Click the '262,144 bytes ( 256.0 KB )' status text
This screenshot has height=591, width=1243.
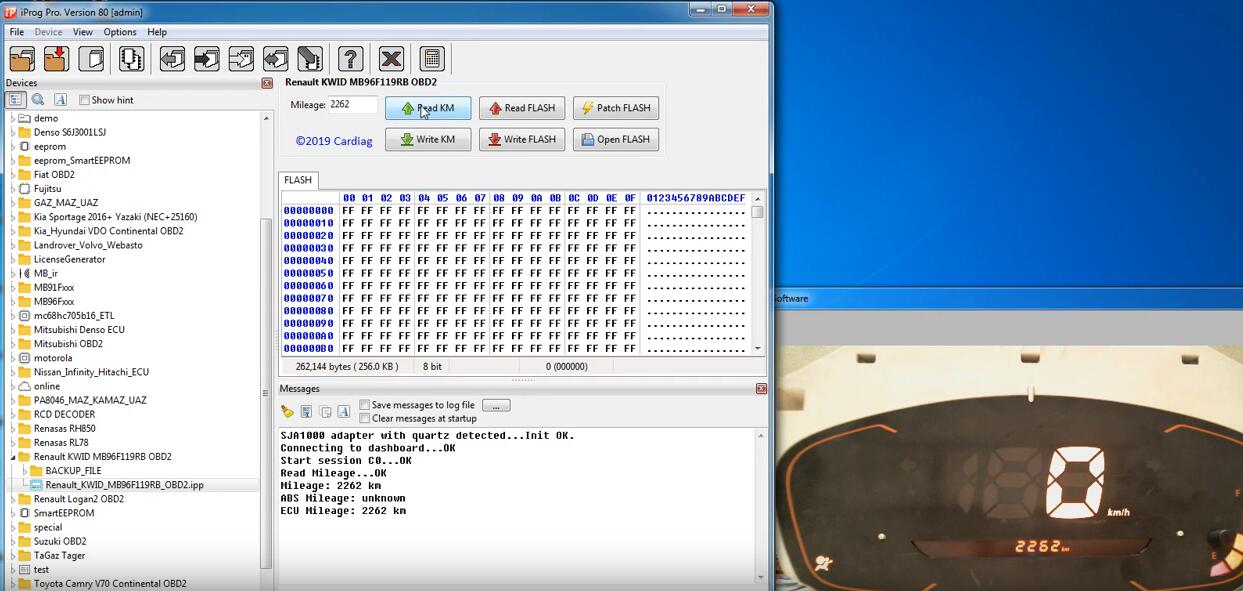point(347,367)
